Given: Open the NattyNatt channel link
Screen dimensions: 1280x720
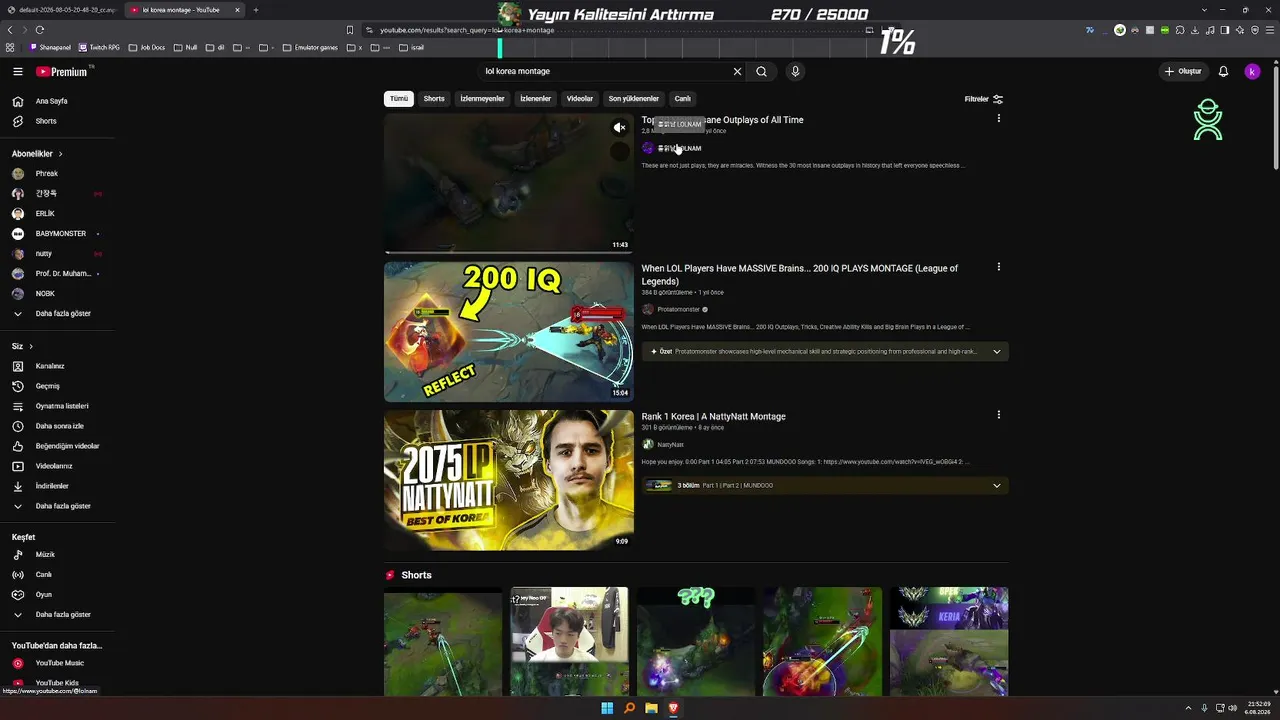Looking at the screenshot, I should click(671, 444).
